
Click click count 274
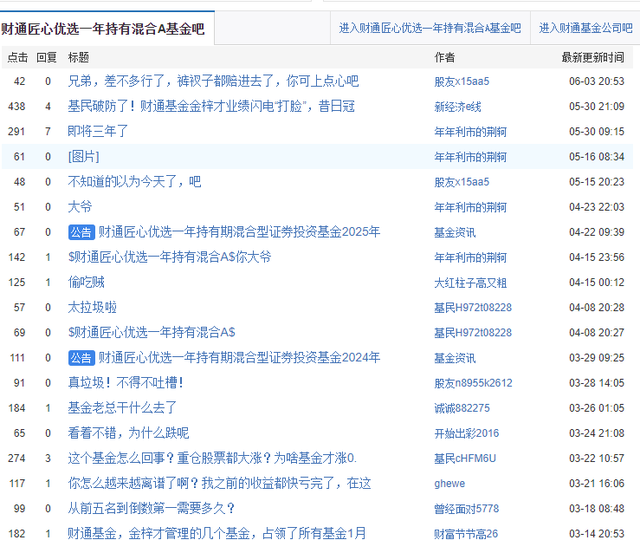coord(16,459)
